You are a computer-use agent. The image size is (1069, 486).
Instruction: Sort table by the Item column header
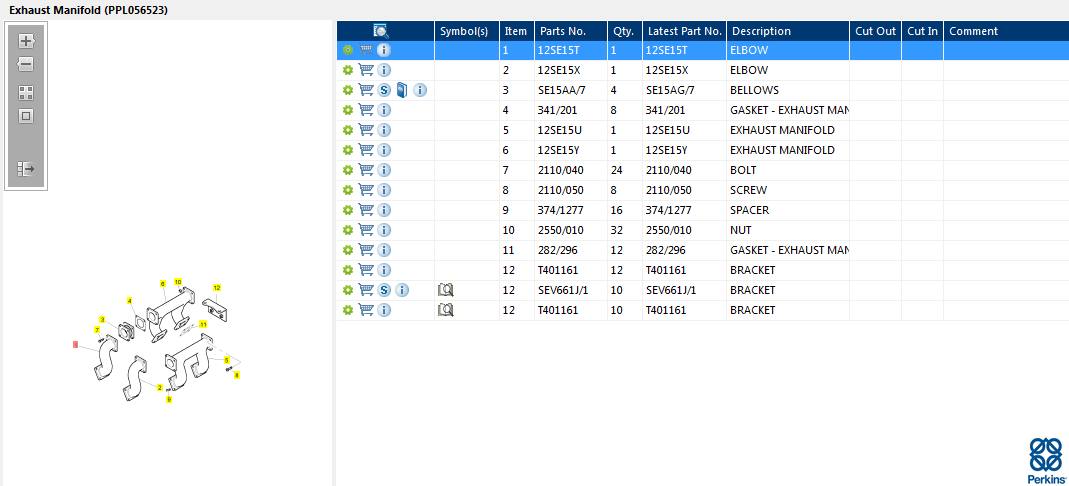point(516,31)
